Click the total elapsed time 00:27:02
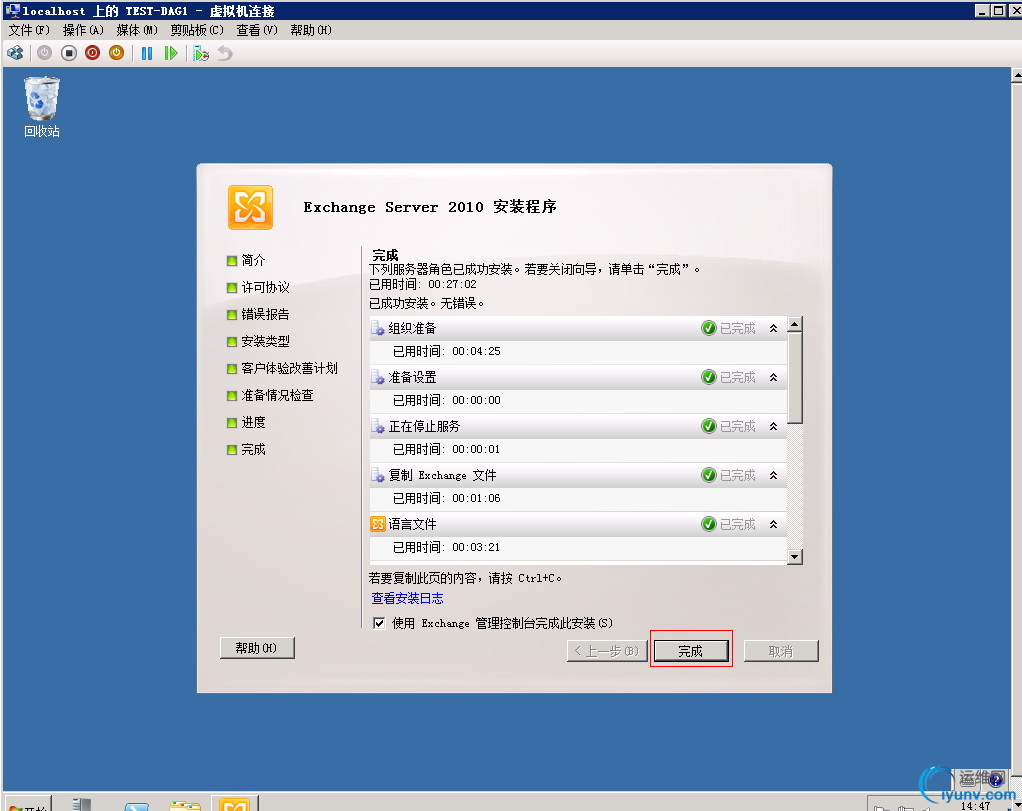Image resolution: width=1022 pixels, height=811 pixels. (452, 284)
